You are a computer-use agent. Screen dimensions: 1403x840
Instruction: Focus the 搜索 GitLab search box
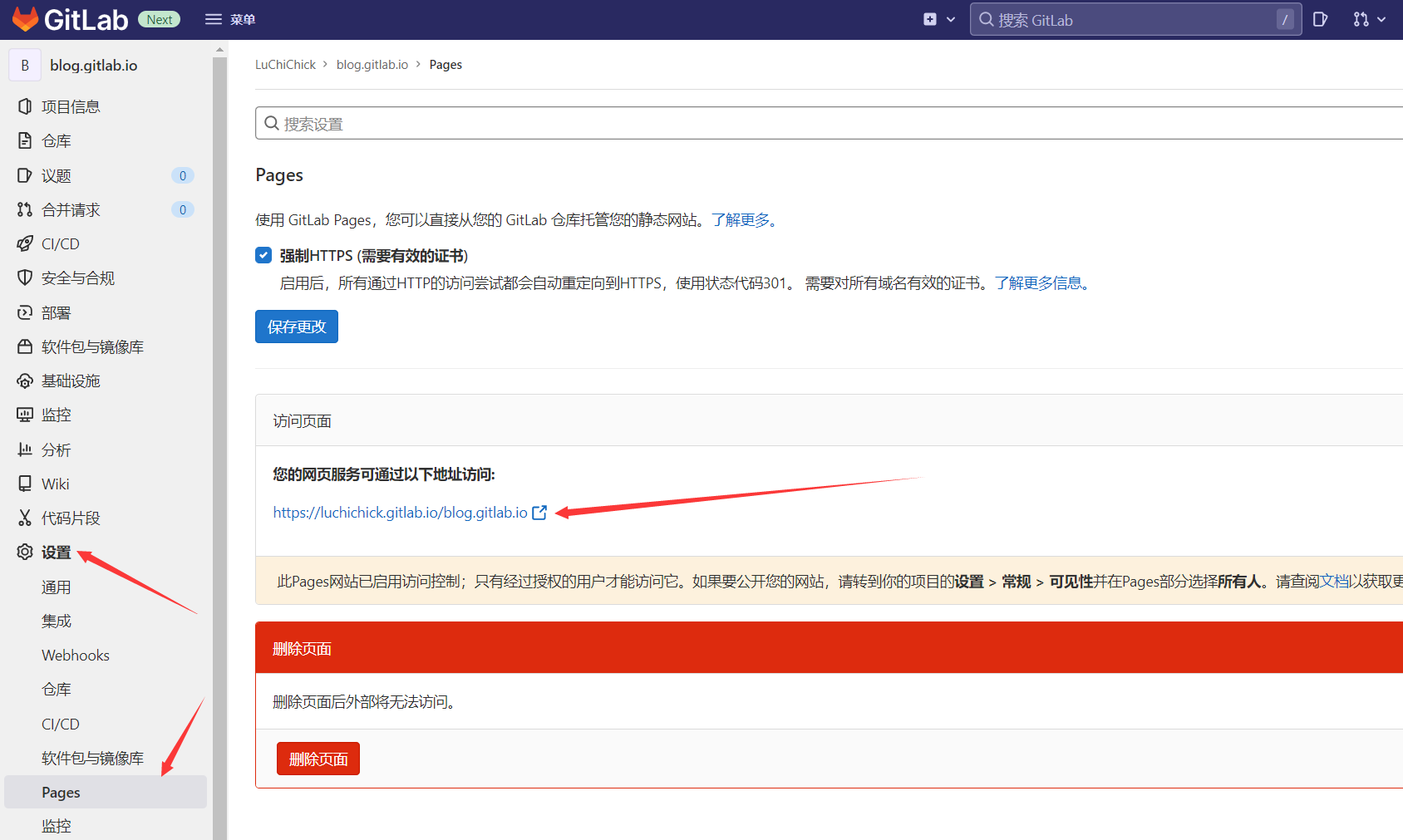(1134, 20)
